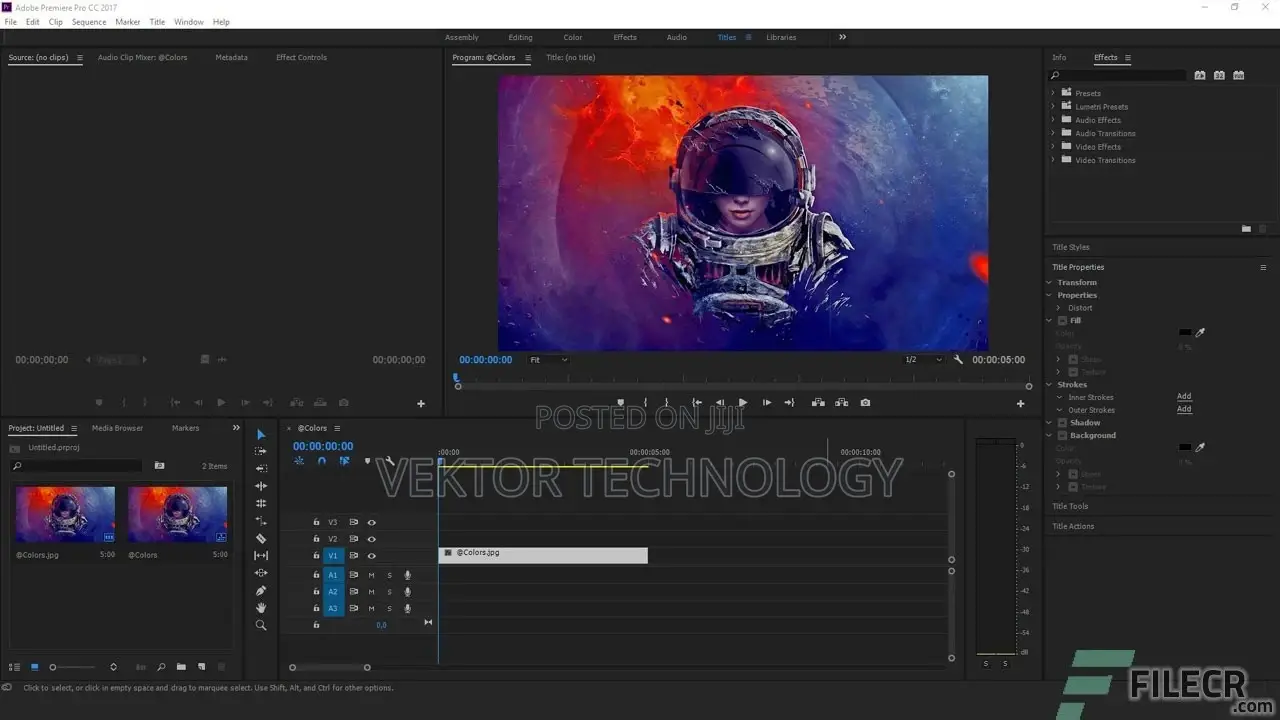1280x720 pixels.
Task: Switch to the Color workspace
Action: click(x=573, y=37)
